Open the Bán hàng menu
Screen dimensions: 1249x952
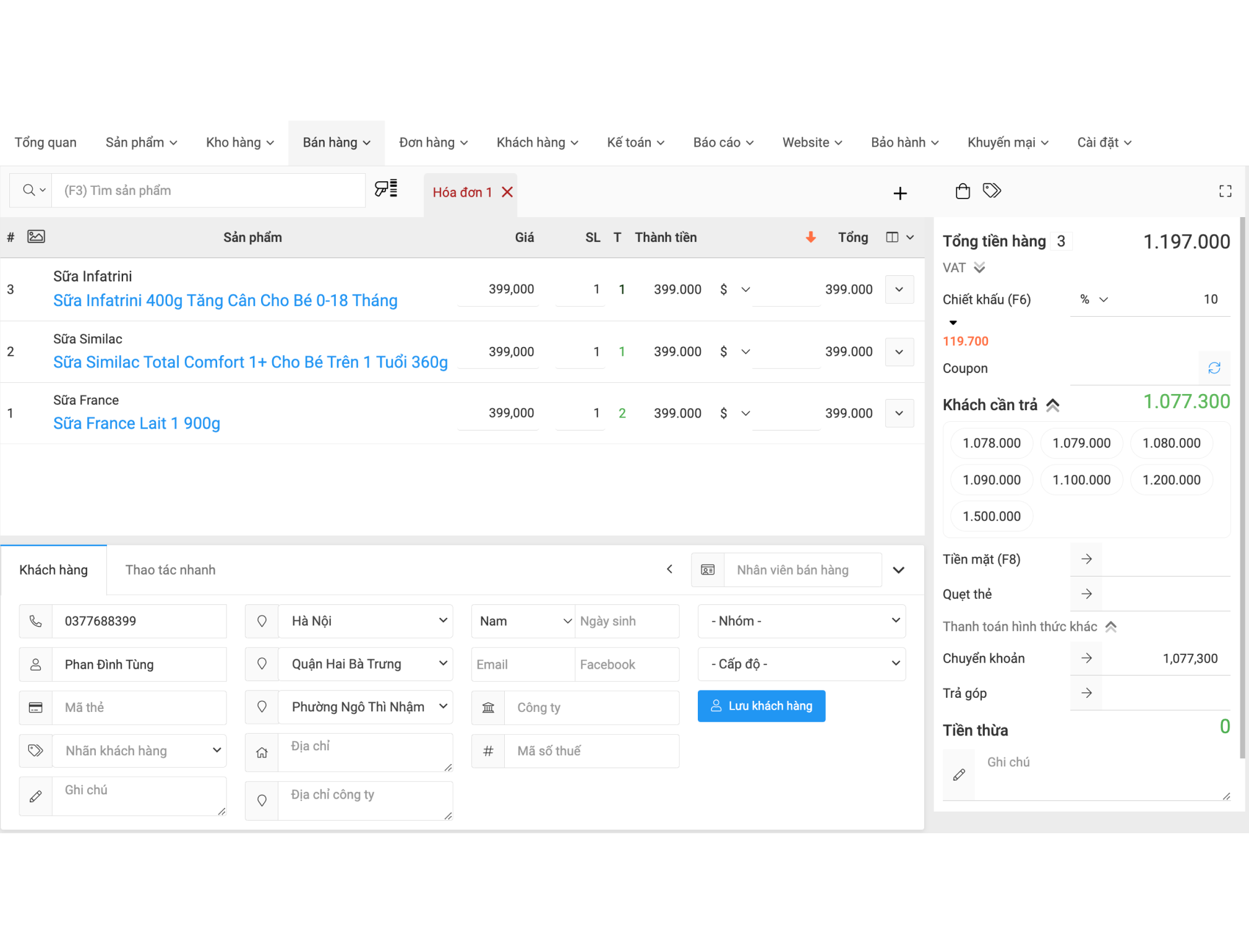pyautogui.click(x=337, y=142)
